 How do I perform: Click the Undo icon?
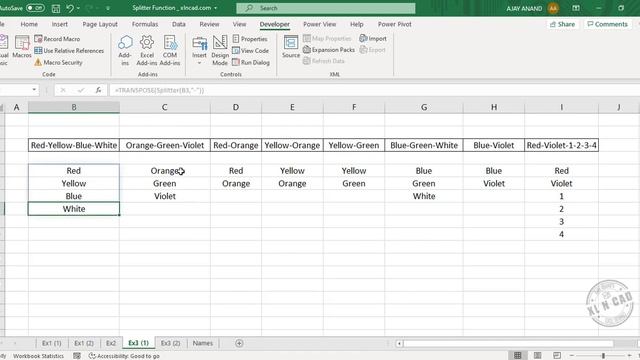[70, 8]
